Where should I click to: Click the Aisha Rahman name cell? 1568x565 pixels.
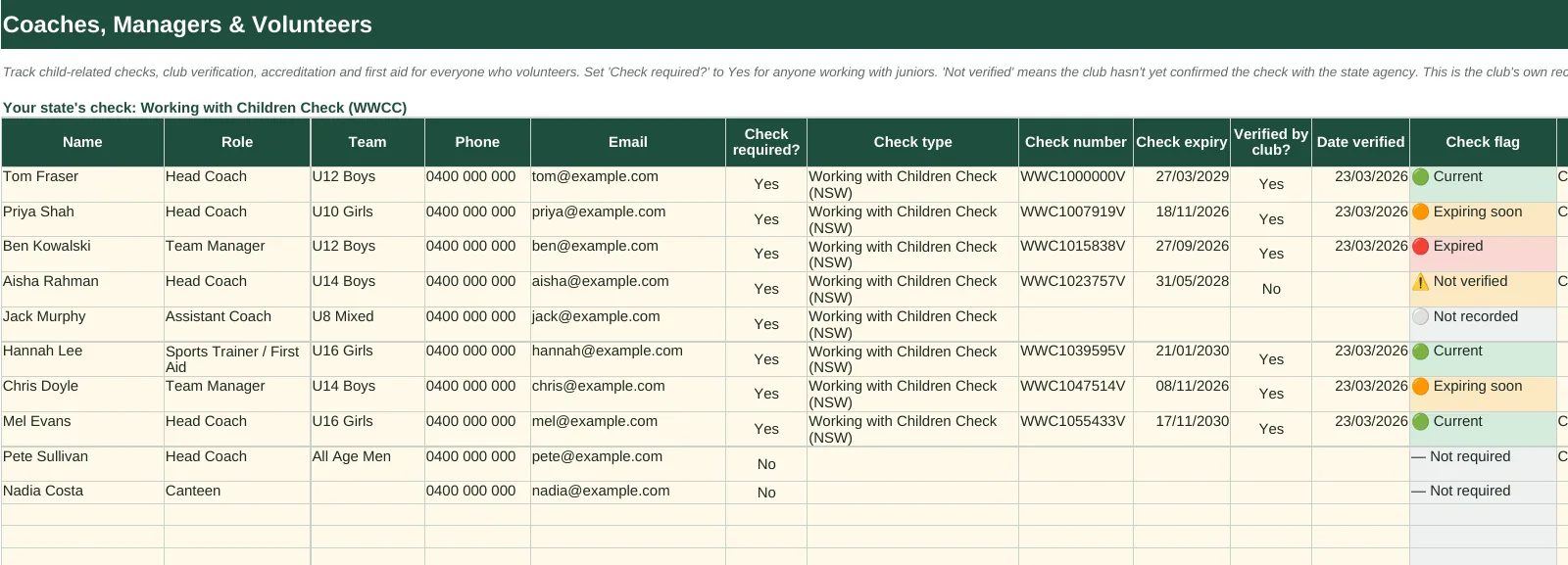tap(82, 289)
